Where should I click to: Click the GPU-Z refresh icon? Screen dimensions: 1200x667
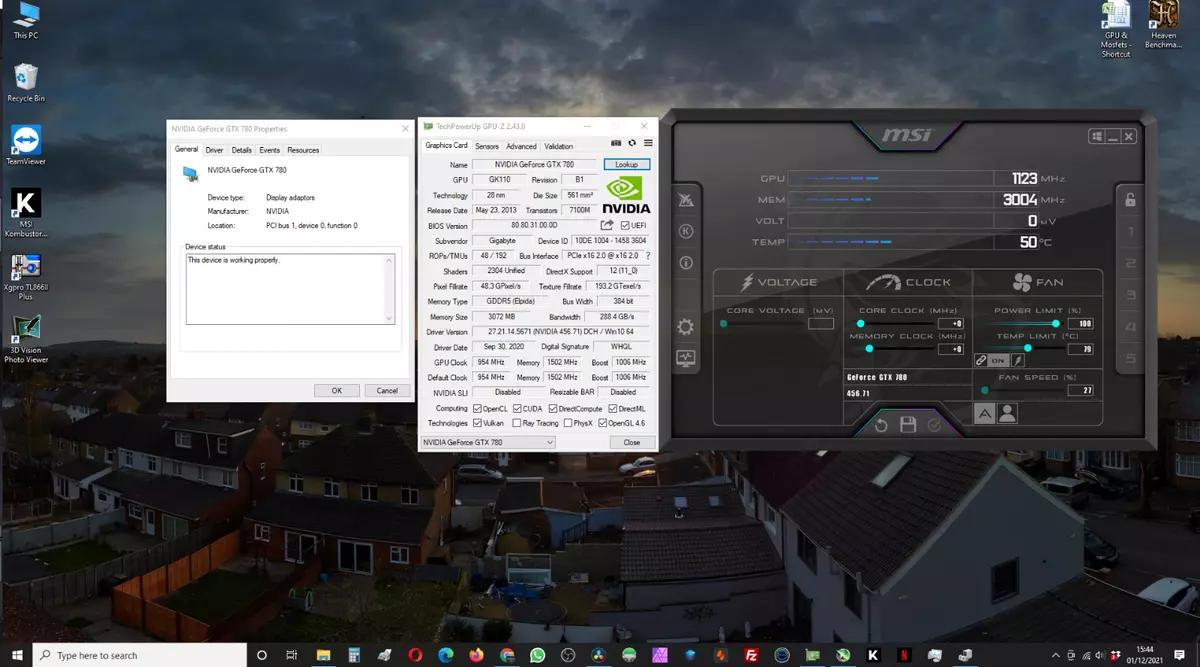click(x=632, y=144)
